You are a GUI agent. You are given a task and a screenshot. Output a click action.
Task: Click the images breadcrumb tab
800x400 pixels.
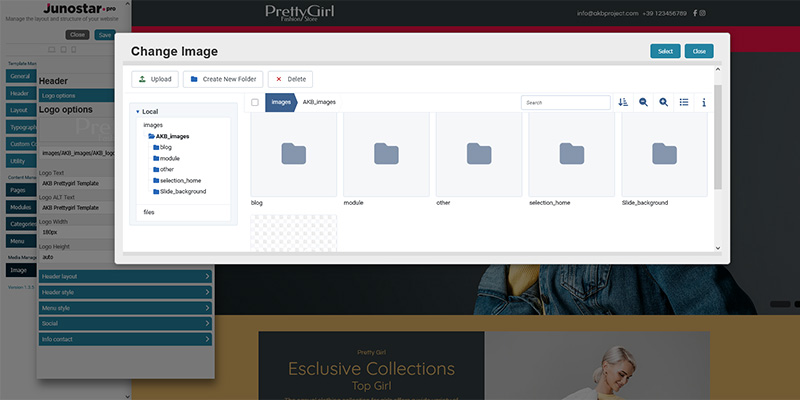click(279, 102)
